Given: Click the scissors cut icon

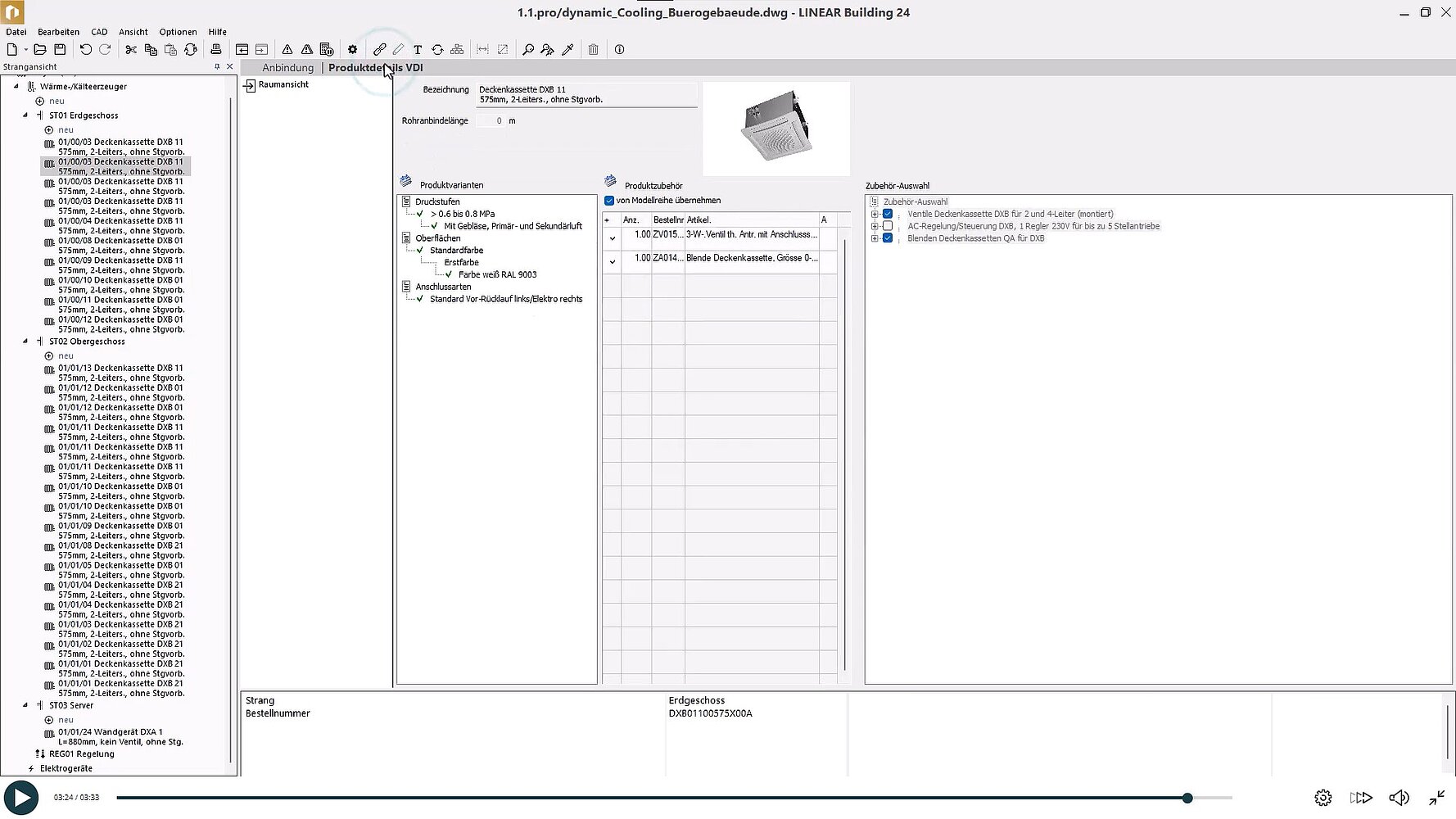Looking at the screenshot, I should (131, 50).
